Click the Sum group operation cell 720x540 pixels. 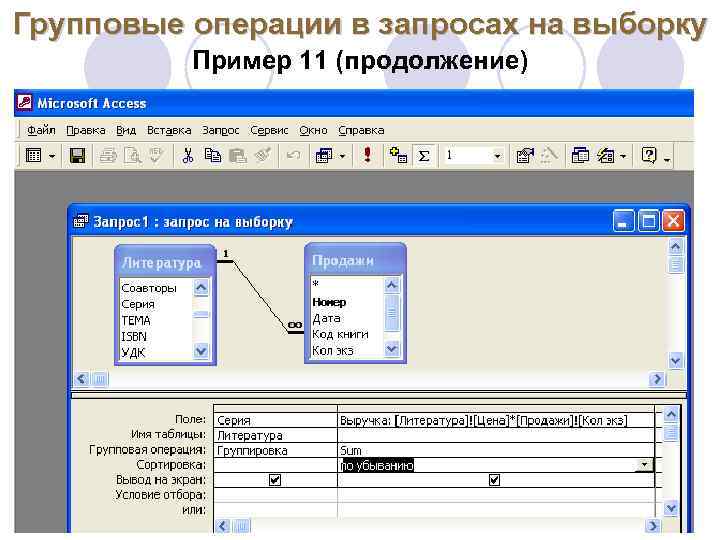coord(496,450)
